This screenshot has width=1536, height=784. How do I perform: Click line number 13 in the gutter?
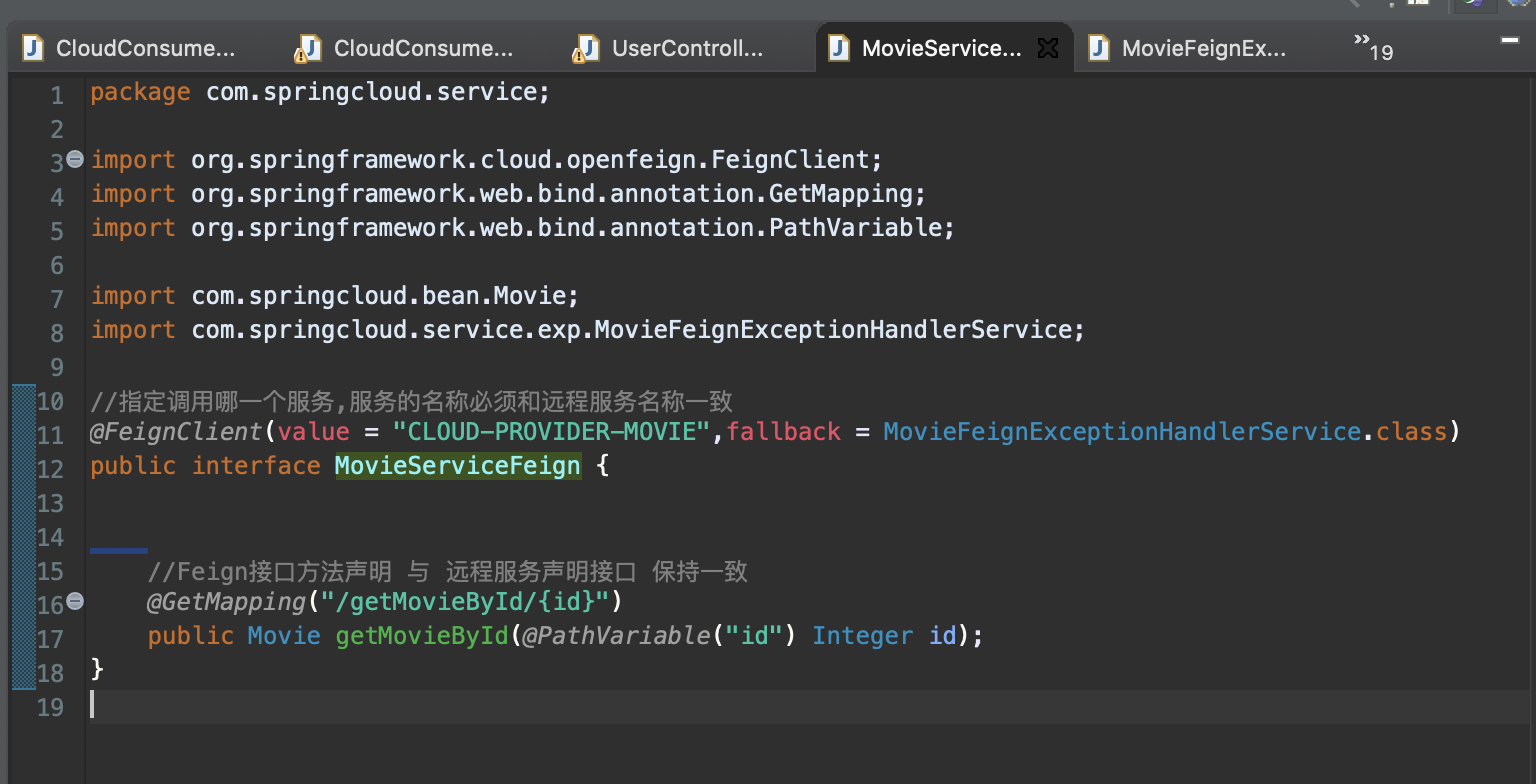pos(50,503)
